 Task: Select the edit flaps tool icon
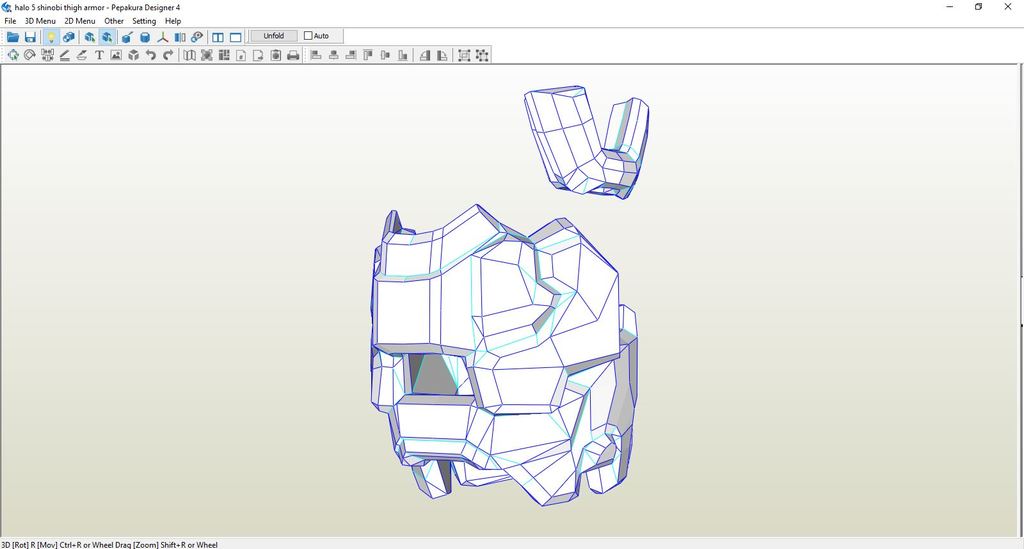[82, 55]
